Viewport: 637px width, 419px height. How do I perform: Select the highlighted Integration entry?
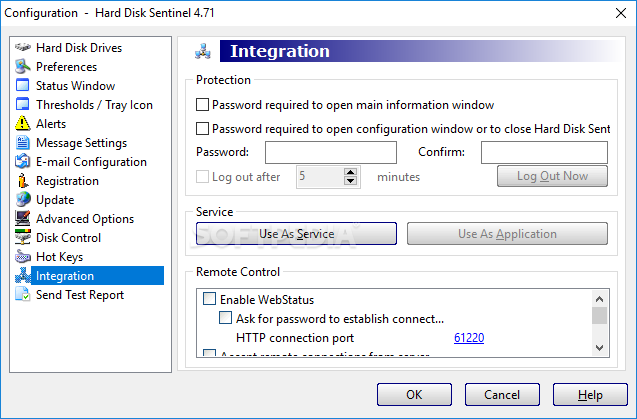coord(98,276)
